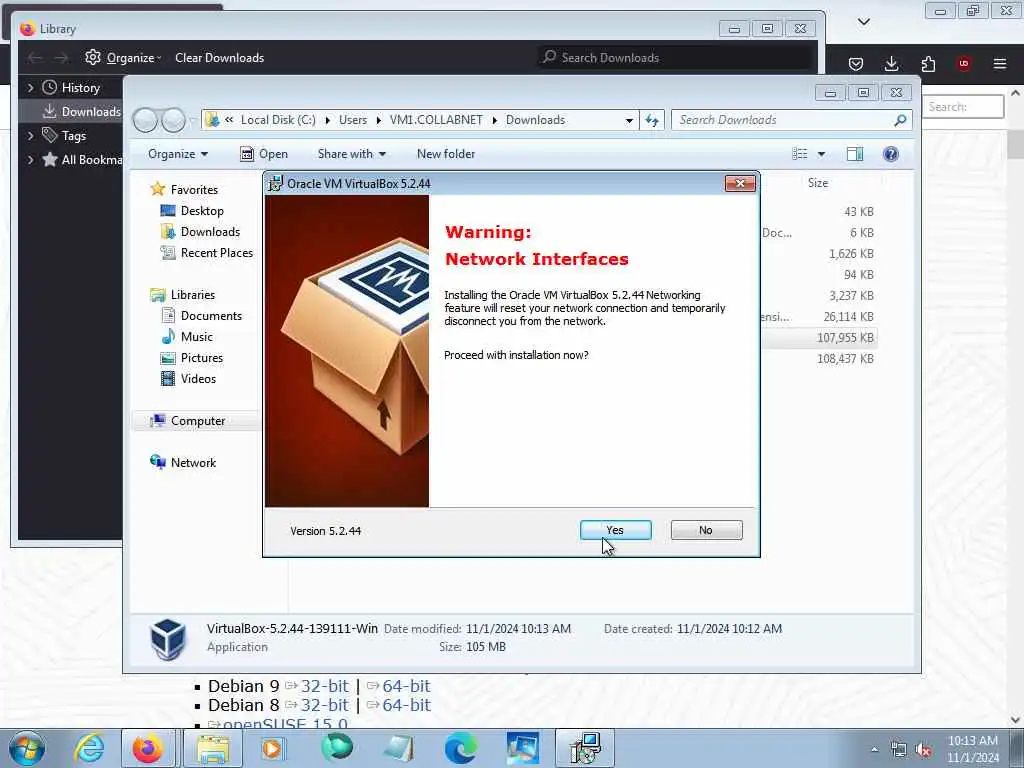Click the Explorer forward navigation button
Image resolution: width=1024 pixels, height=768 pixels.
point(173,120)
